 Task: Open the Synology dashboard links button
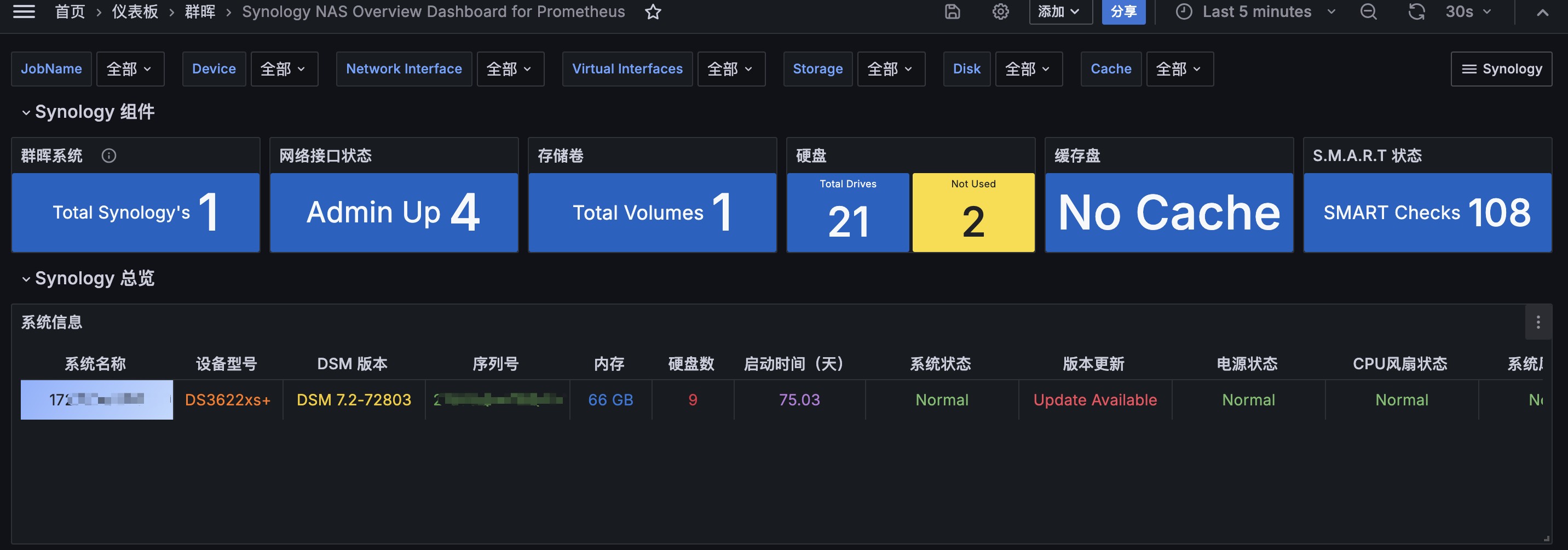click(1501, 69)
